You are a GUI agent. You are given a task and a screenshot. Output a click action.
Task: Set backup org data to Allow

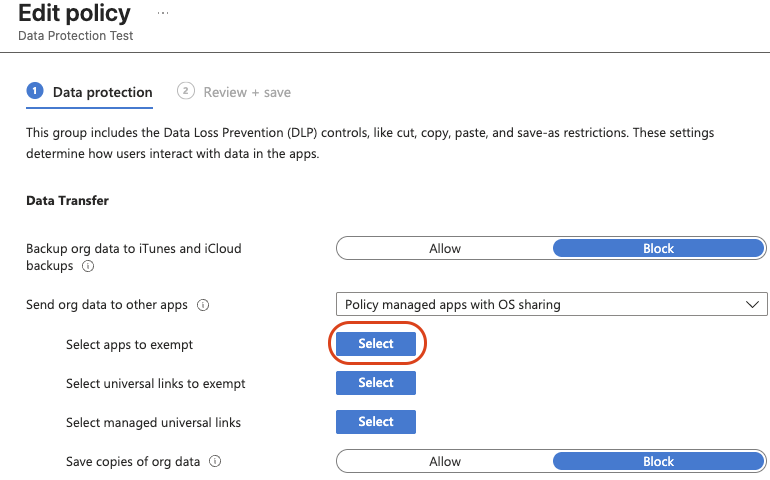coord(445,248)
